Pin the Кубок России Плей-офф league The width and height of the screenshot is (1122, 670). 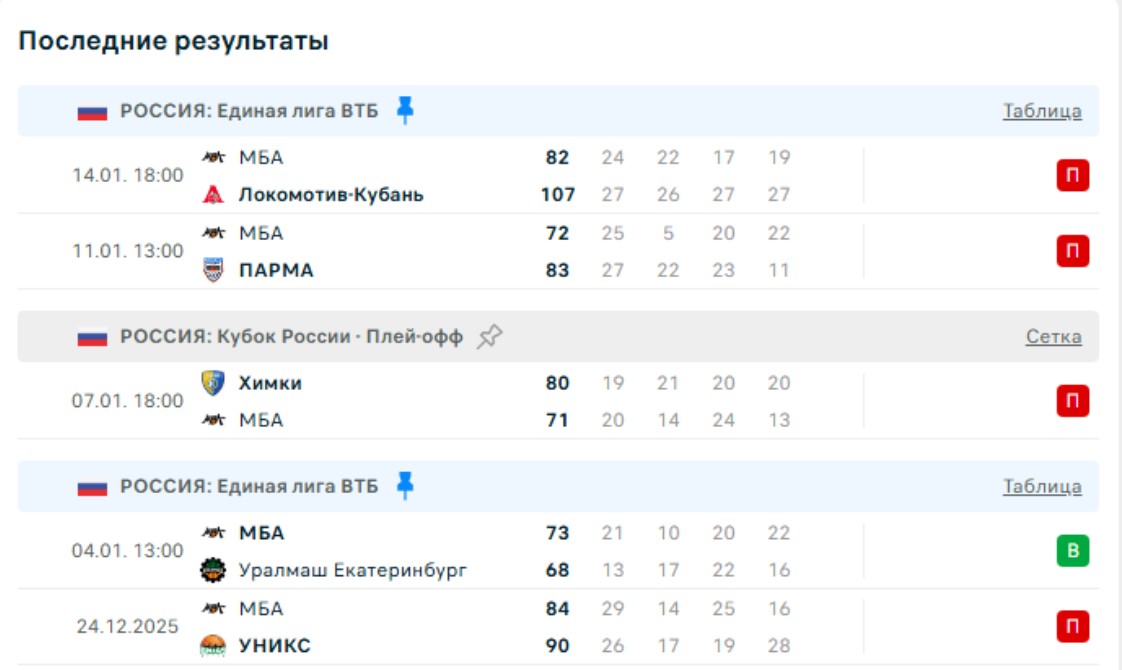click(489, 337)
